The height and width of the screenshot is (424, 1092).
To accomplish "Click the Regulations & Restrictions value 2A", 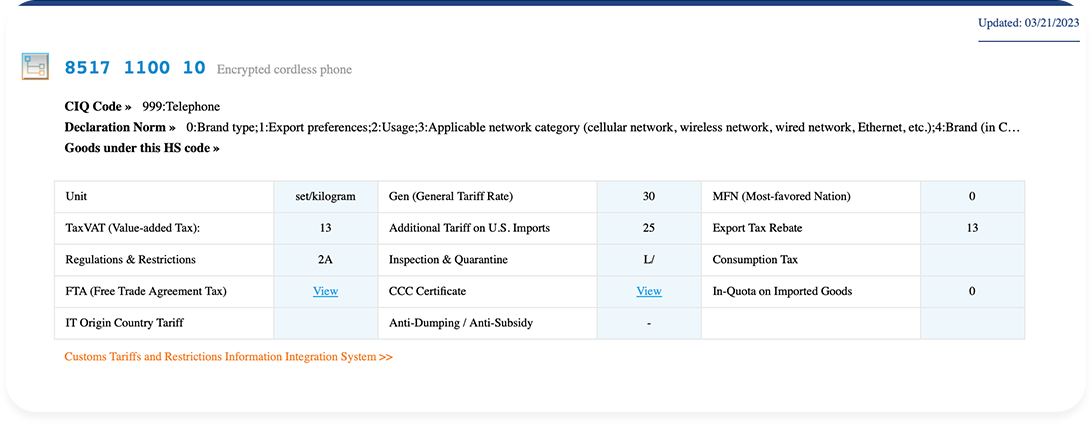I will tap(326, 260).
